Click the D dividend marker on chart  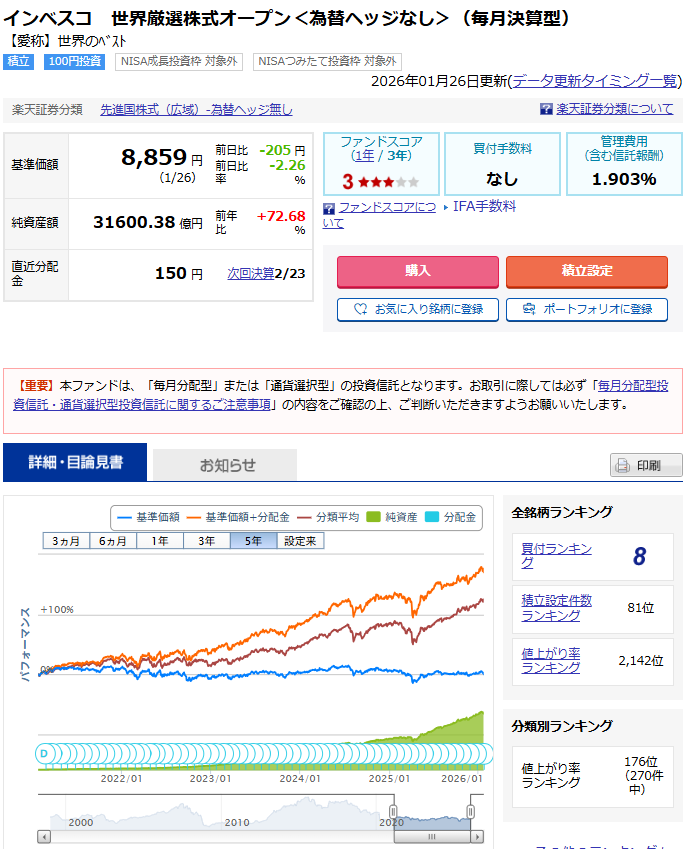44,753
